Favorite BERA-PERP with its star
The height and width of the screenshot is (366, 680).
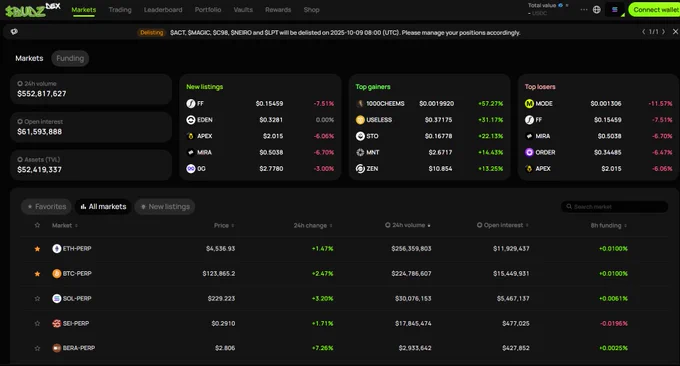click(37, 348)
